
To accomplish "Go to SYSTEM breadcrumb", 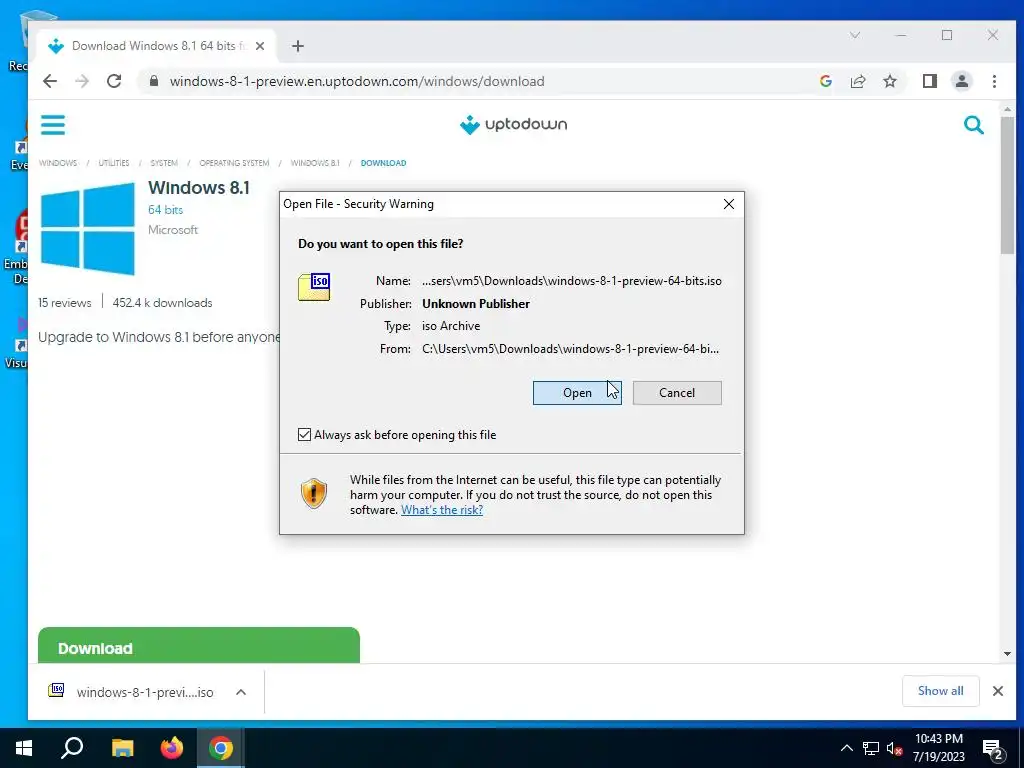I will [x=164, y=163].
